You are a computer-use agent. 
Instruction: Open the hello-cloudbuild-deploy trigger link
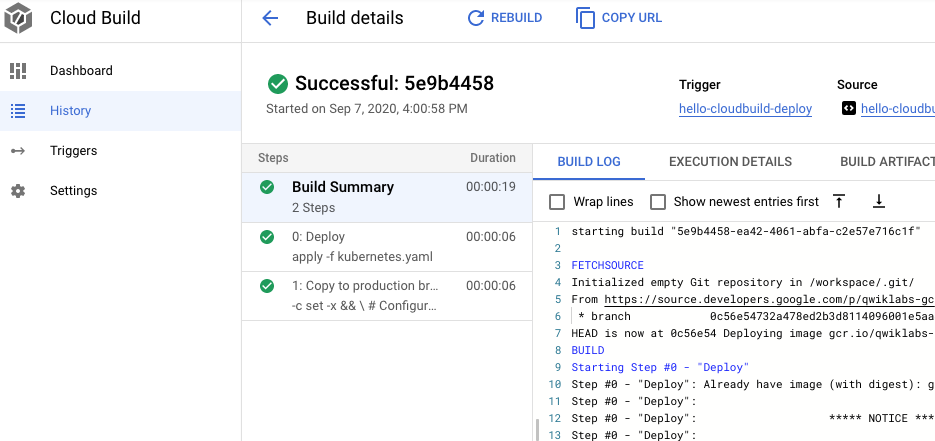[x=745, y=109]
